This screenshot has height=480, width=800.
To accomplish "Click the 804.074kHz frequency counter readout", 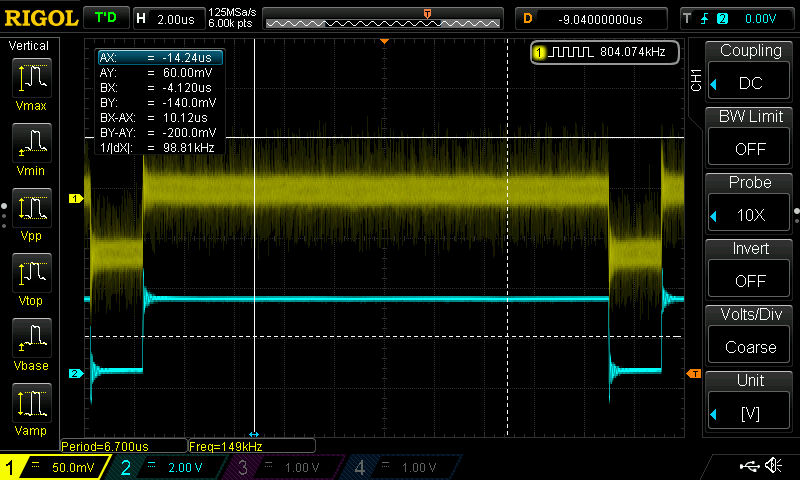I will tap(633, 52).
